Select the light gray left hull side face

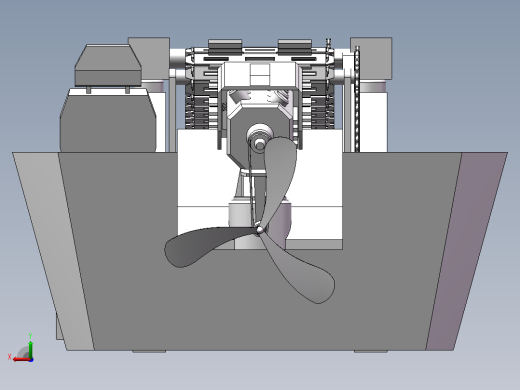tap(53, 251)
